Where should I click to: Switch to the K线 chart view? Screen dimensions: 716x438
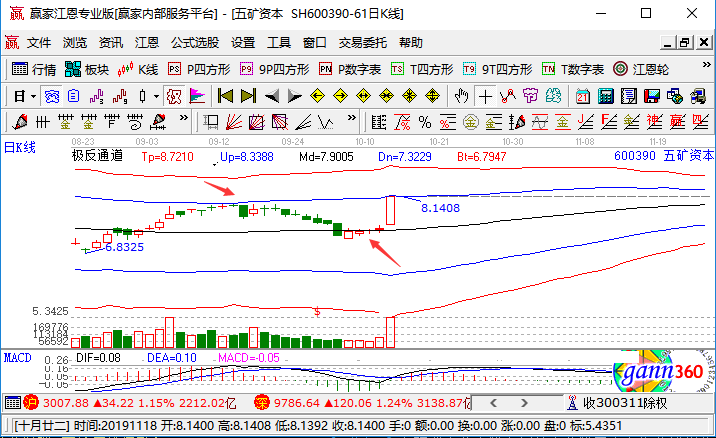tap(137, 69)
